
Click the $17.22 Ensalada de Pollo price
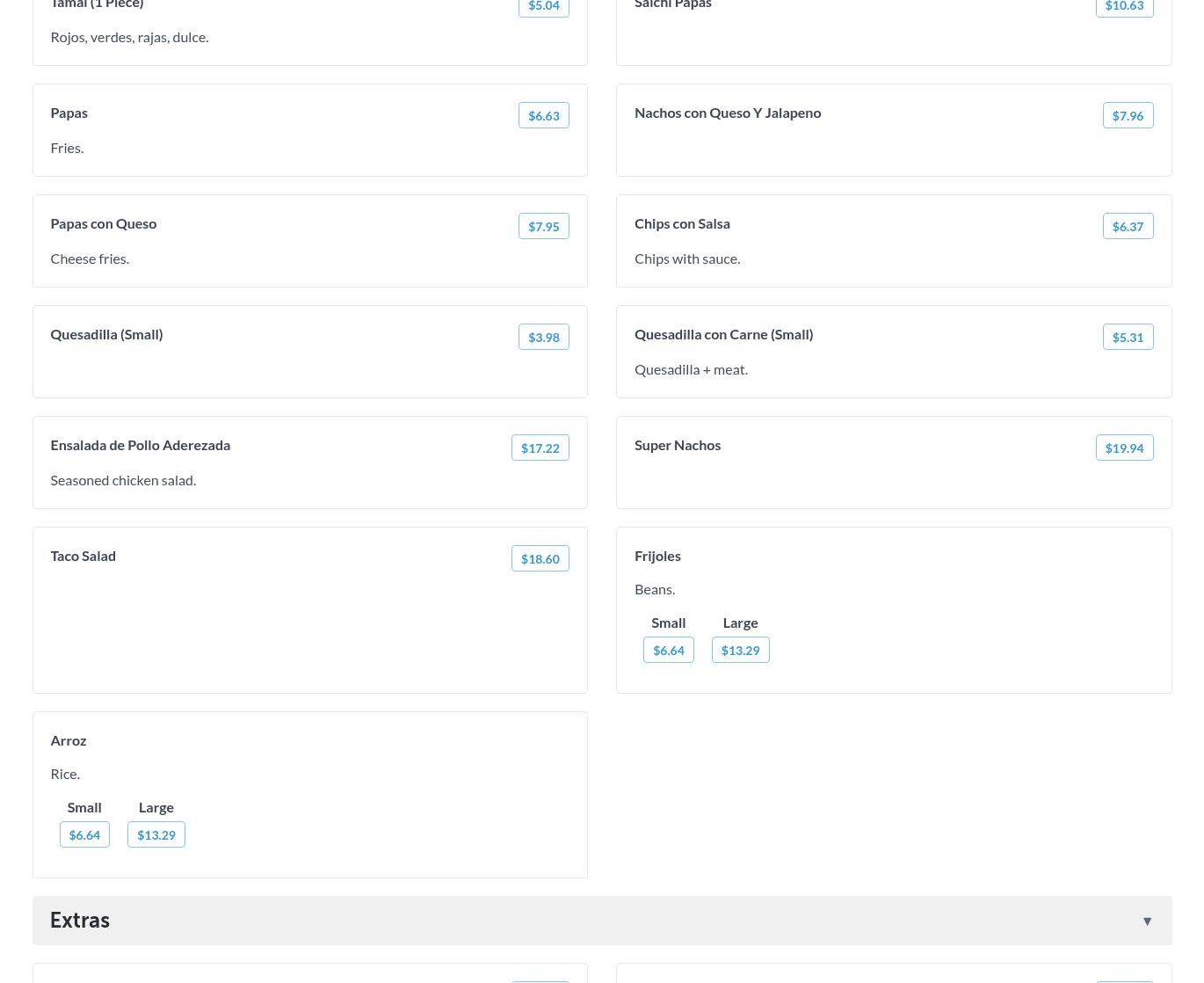[x=540, y=448]
